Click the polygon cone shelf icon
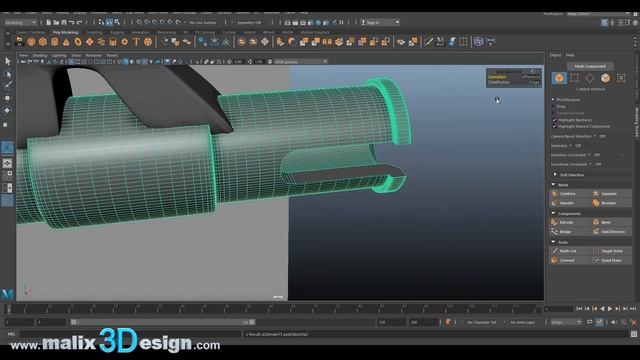This screenshot has height=360, width=640. [66, 42]
